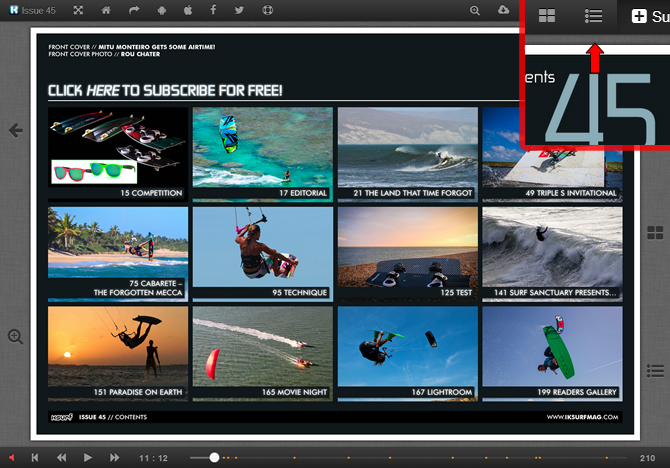The image size is (670, 468).
Task: Click the 'Click here to subscribe for free' link
Action: (x=165, y=91)
